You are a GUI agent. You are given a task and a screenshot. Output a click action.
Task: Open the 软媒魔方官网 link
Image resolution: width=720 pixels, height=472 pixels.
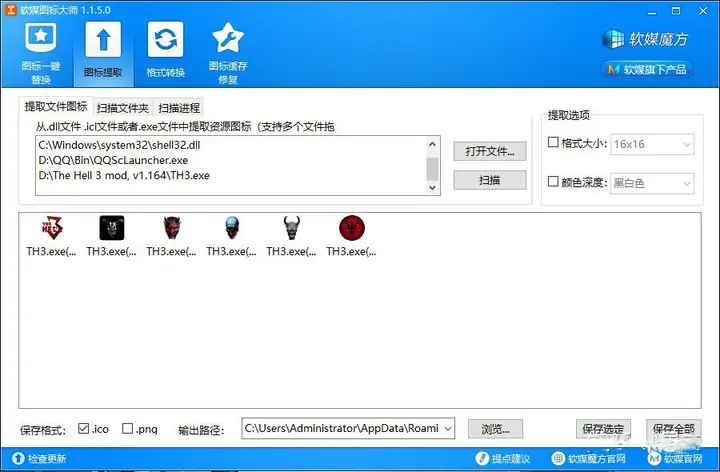tap(589, 458)
